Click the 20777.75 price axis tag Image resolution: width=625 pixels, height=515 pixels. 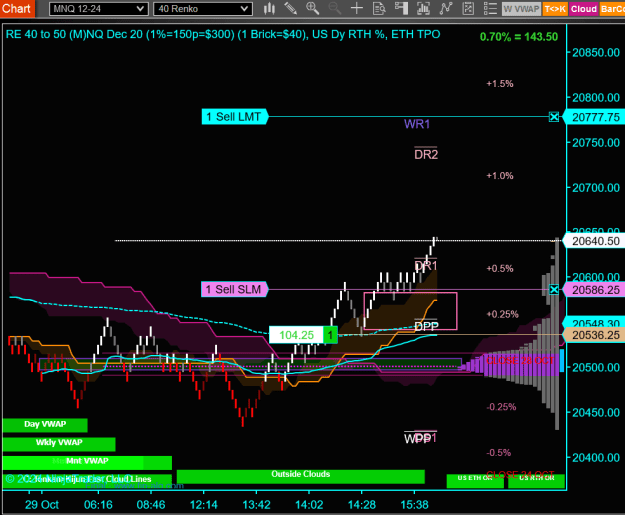point(596,117)
